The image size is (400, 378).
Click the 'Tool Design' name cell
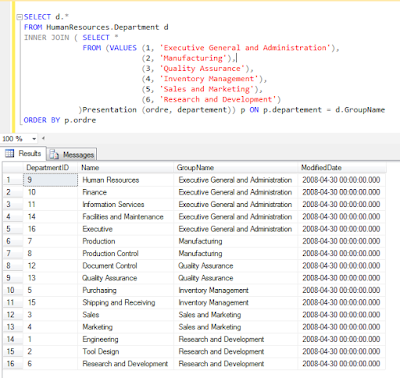126,351
